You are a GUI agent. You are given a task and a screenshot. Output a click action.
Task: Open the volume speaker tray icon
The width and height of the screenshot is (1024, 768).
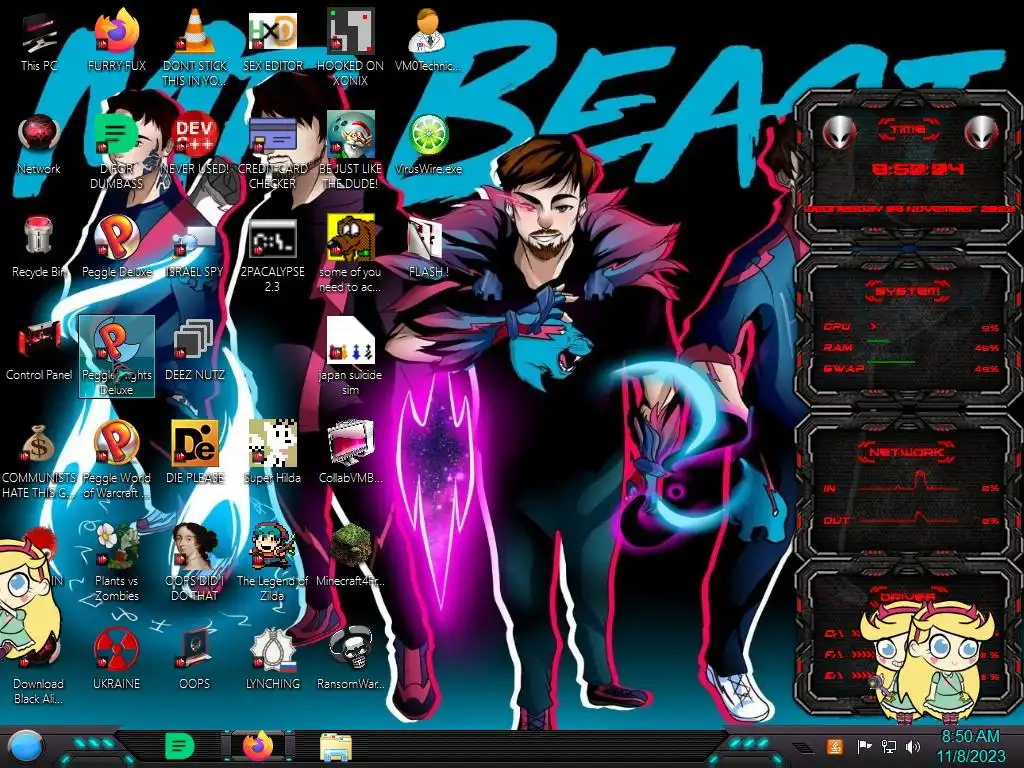click(x=913, y=746)
